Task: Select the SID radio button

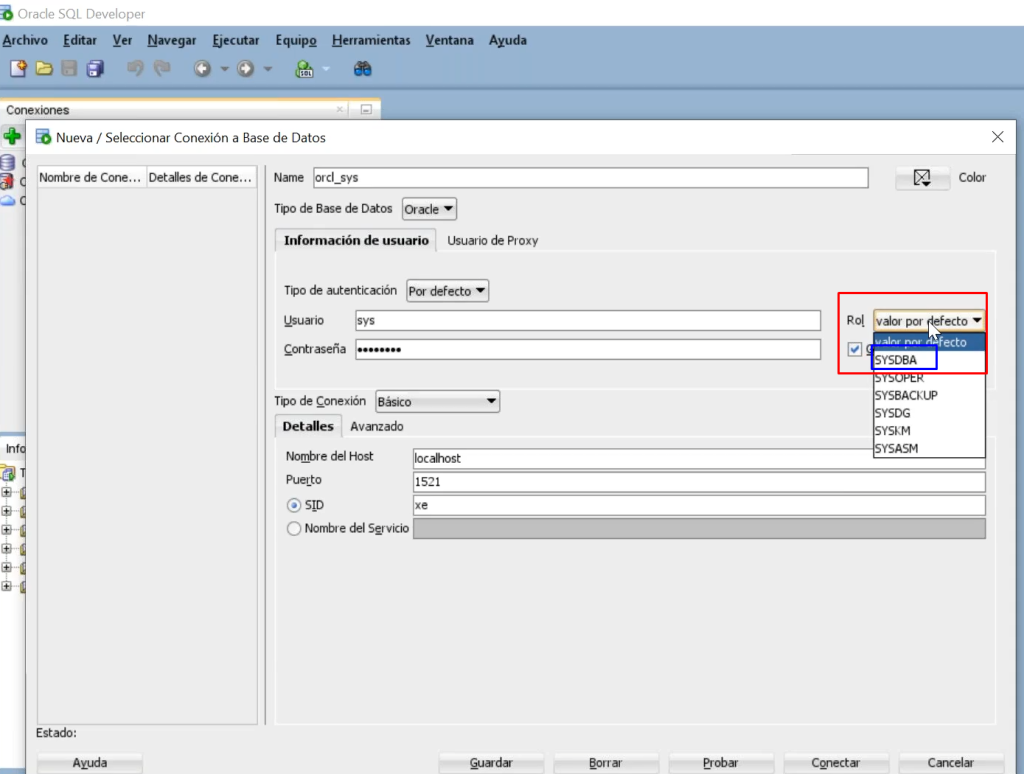Action: [x=294, y=505]
